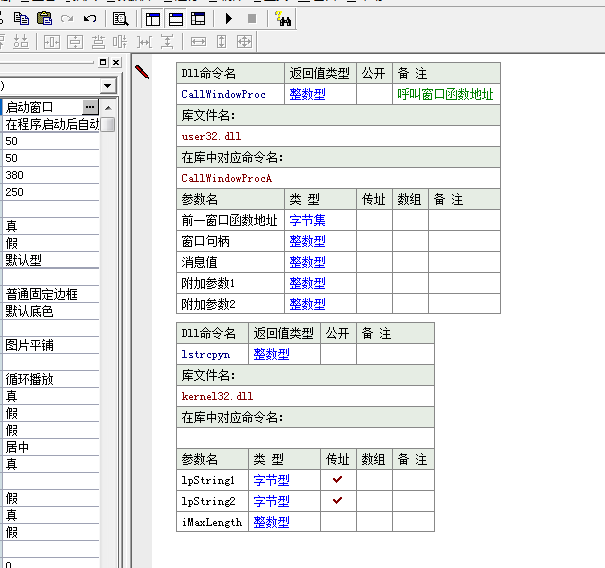605x568 pixels.
Task: Toggle the combined panel layout icon
Action: tap(198, 19)
